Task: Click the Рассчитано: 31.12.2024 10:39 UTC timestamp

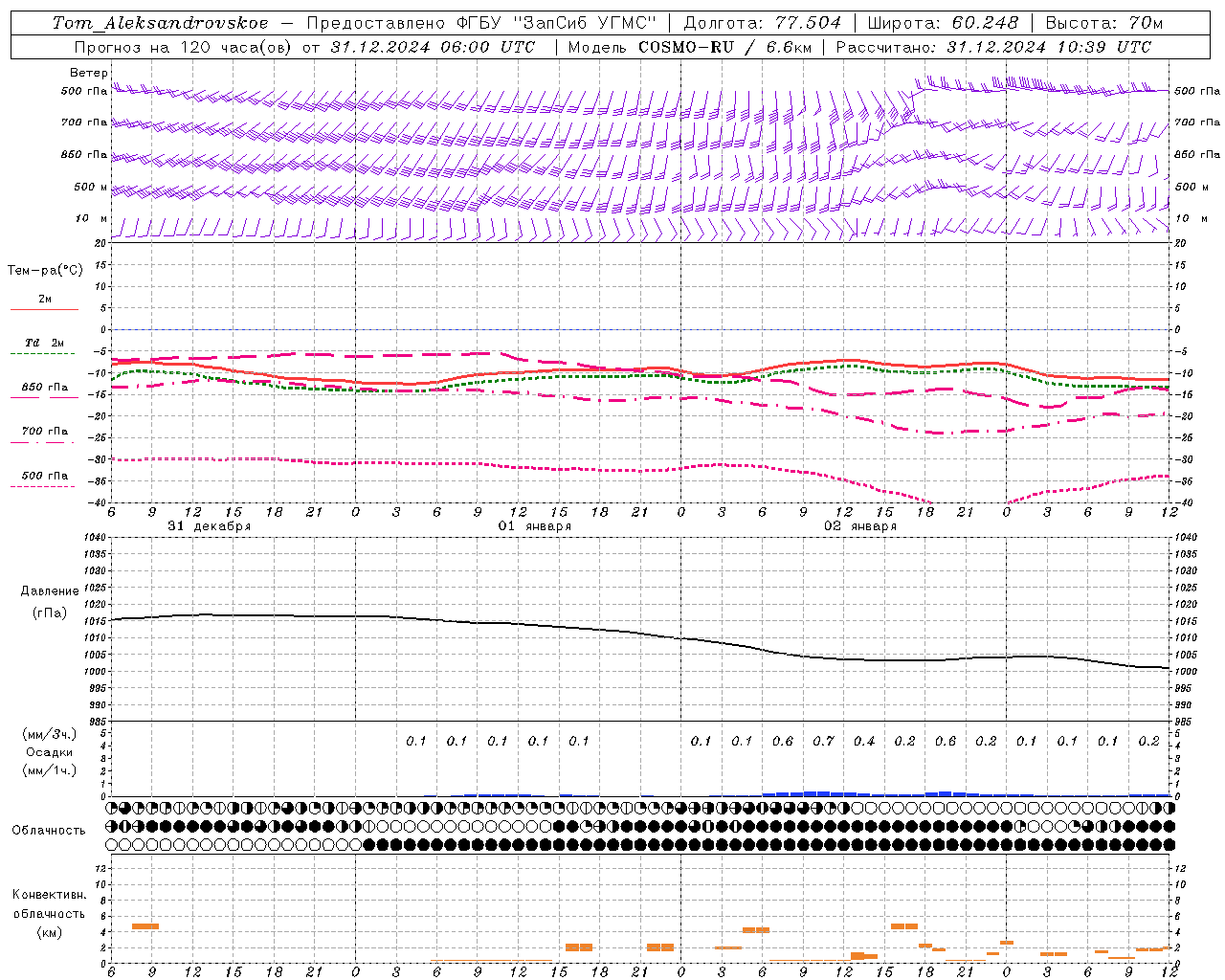Action: click(994, 47)
